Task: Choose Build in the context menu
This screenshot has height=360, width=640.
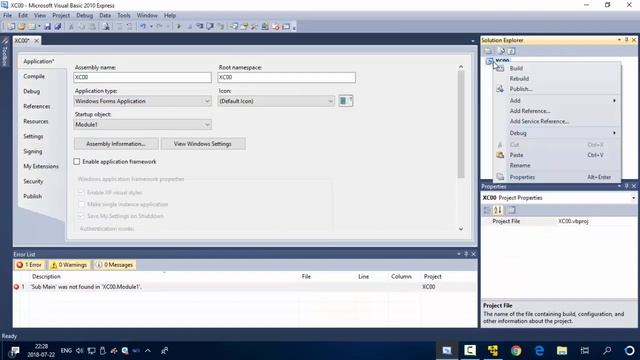Action: point(516,68)
